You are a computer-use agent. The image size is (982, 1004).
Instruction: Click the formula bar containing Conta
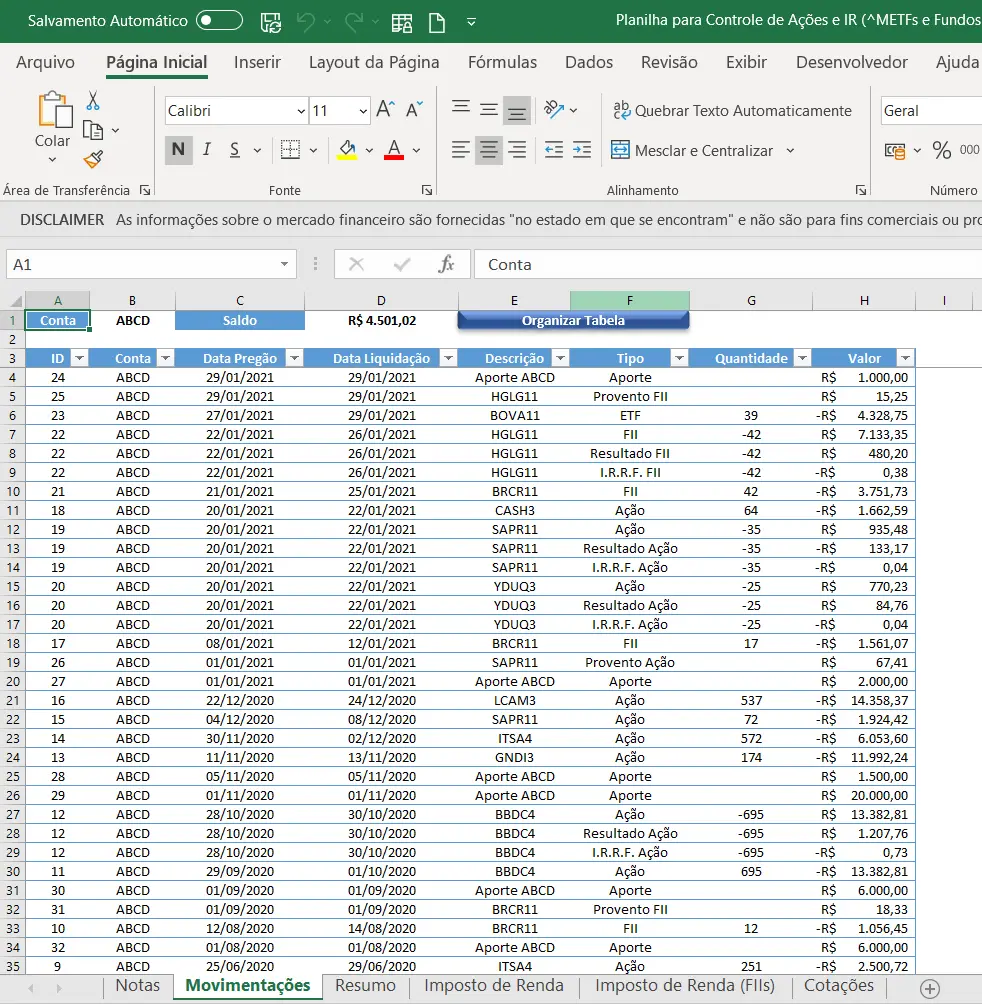pos(728,264)
